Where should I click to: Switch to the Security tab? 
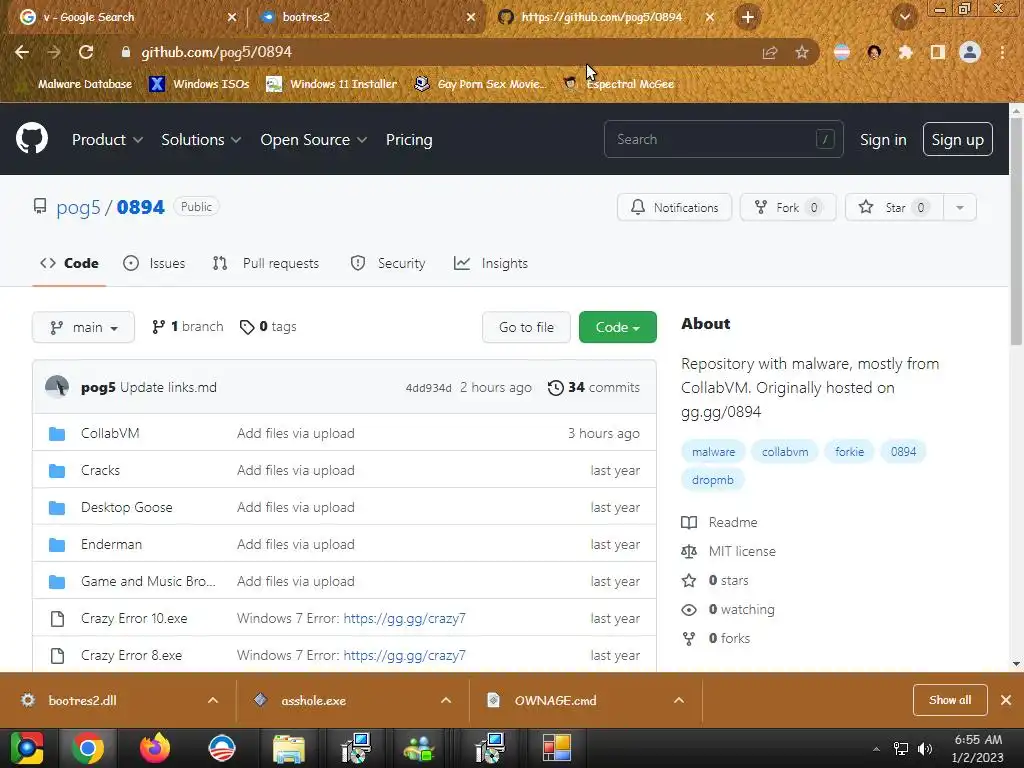(388, 263)
